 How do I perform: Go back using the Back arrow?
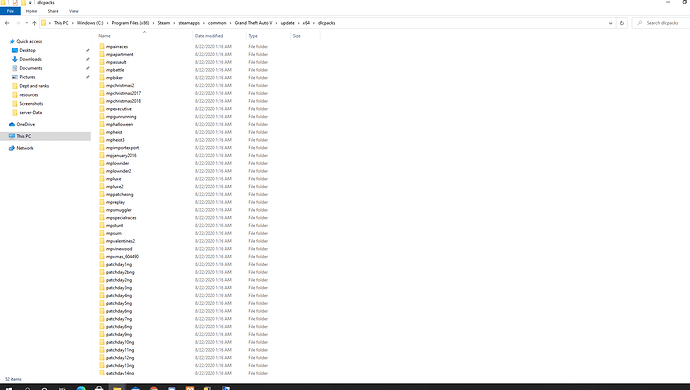7,23
